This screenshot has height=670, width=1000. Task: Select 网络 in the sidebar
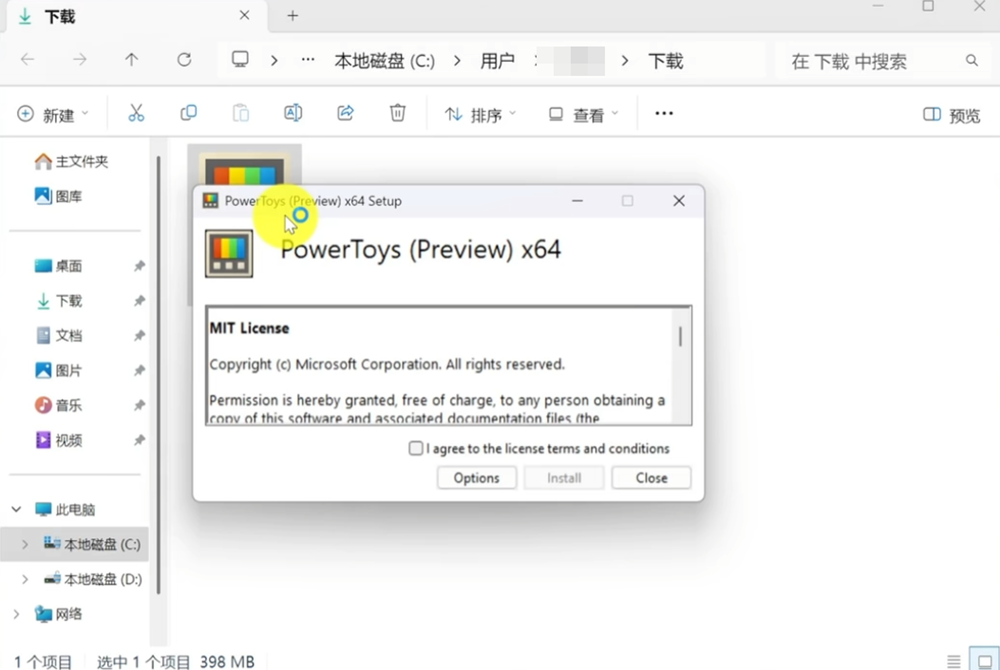tap(59, 615)
